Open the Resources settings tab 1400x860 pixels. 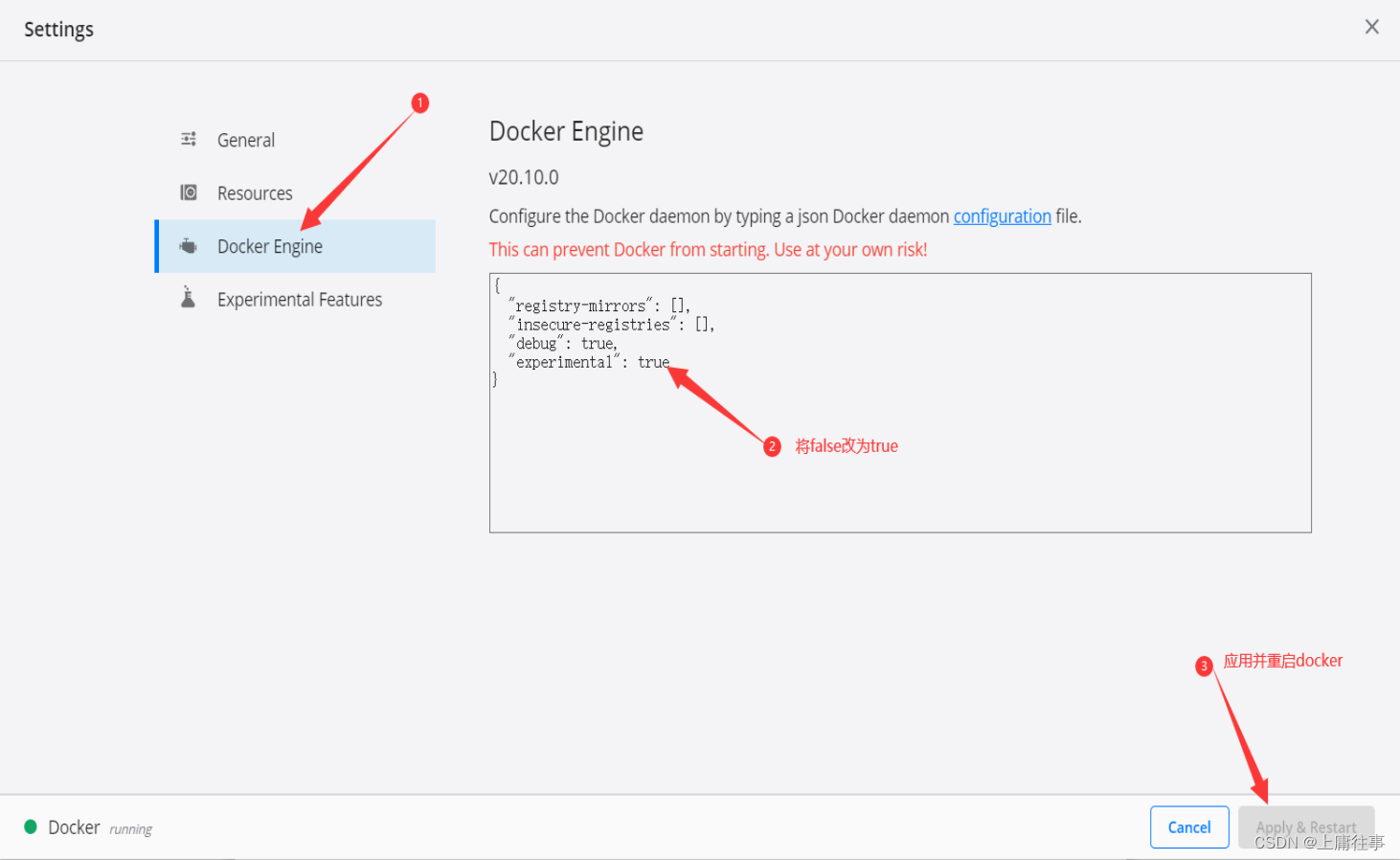tap(295, 193)
